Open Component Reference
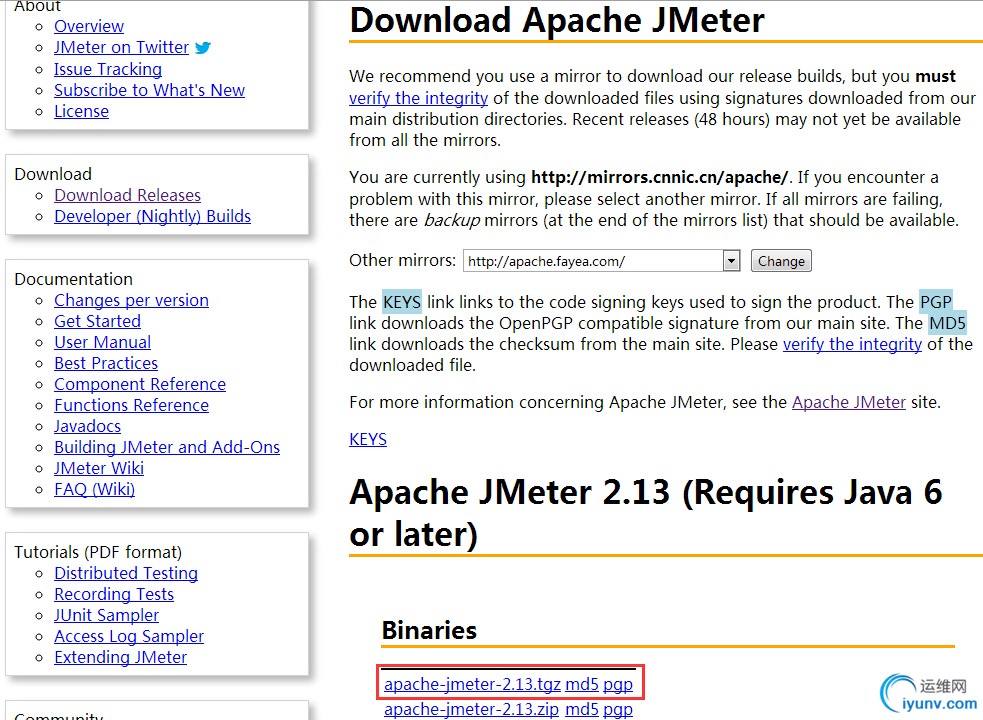 coord(140,384)
